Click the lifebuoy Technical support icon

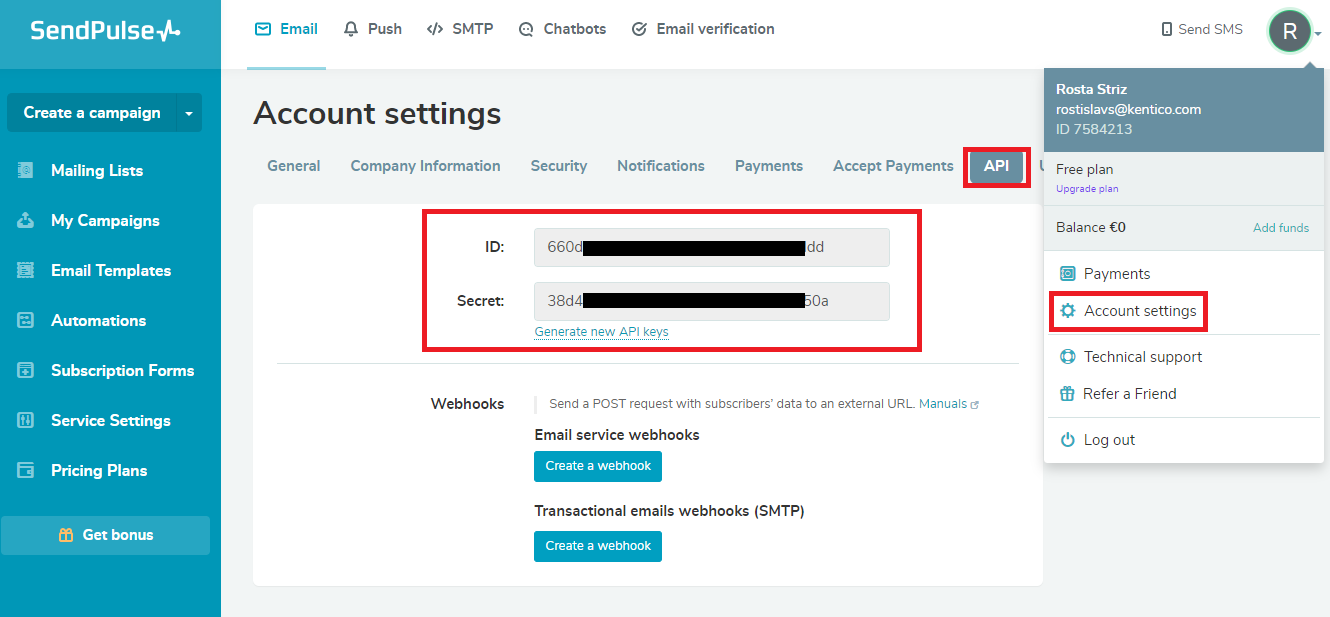click(x=1067, y=357)
